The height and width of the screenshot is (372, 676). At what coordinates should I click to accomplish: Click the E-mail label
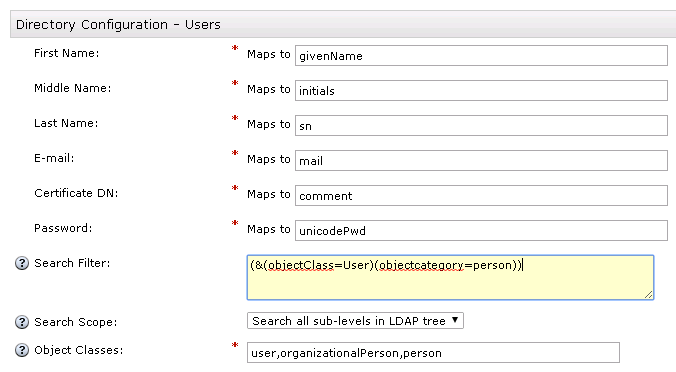[54, 158]
